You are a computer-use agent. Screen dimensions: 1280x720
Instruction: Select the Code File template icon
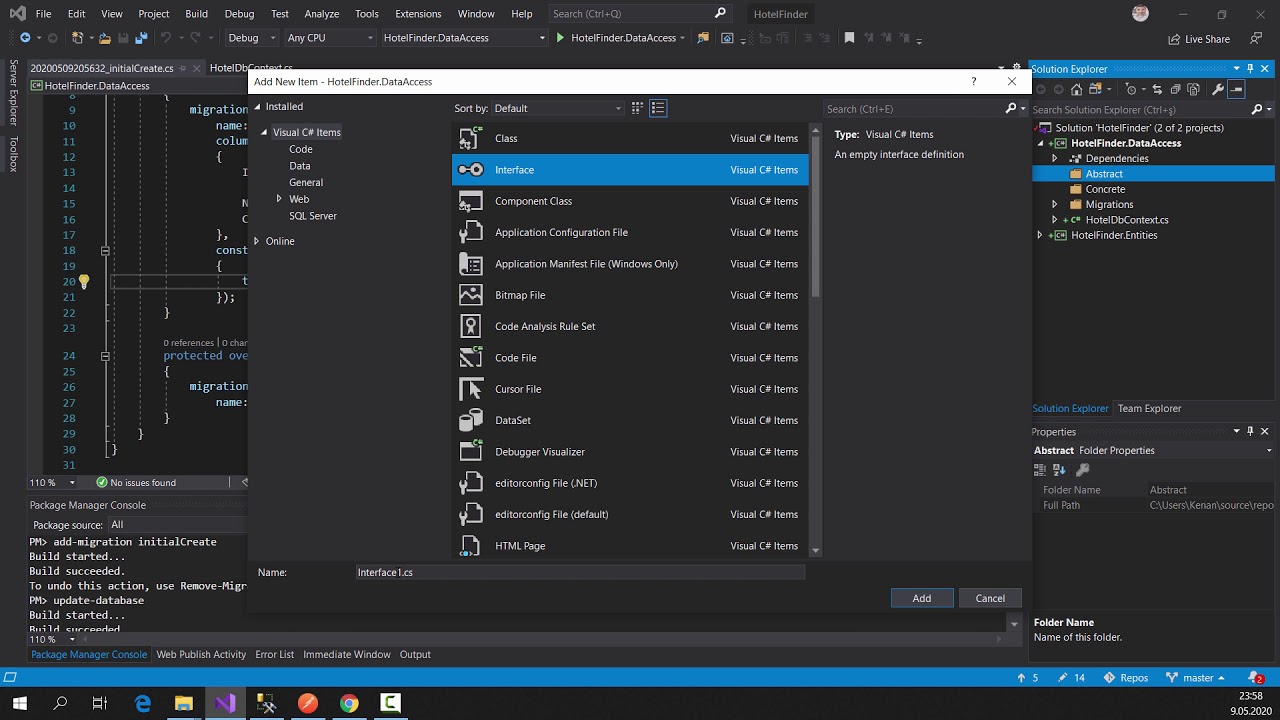point(471,357)
